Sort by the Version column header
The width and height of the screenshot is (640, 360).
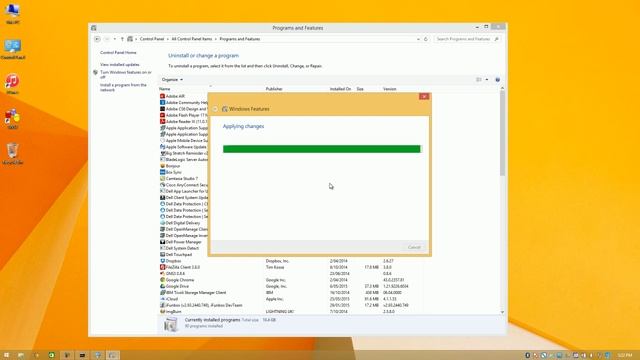pyautogui.click(x=389, y=89)
